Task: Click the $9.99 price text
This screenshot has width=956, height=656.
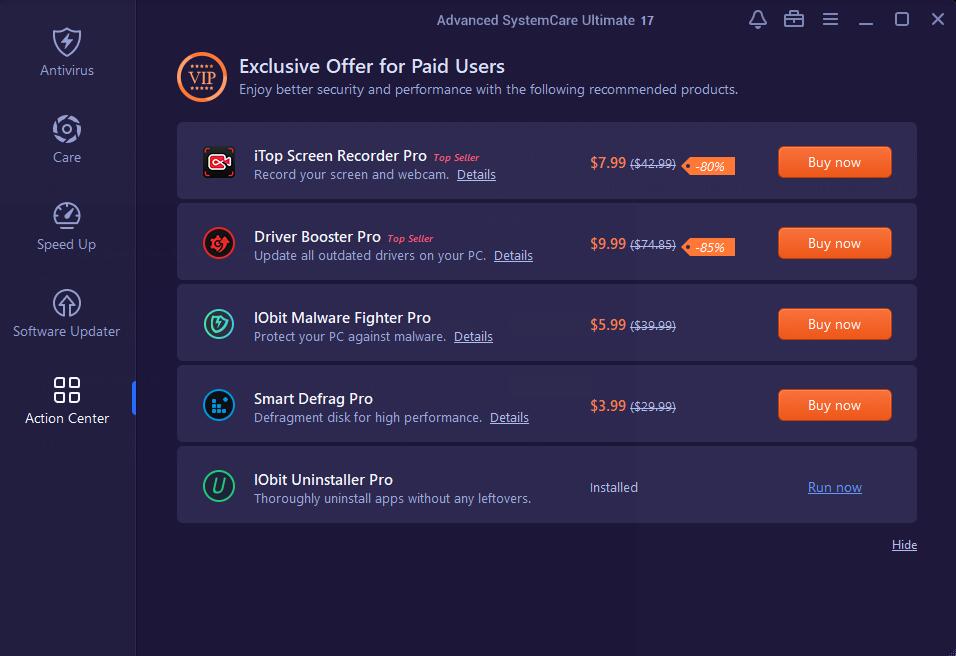Action: (608, 244)
